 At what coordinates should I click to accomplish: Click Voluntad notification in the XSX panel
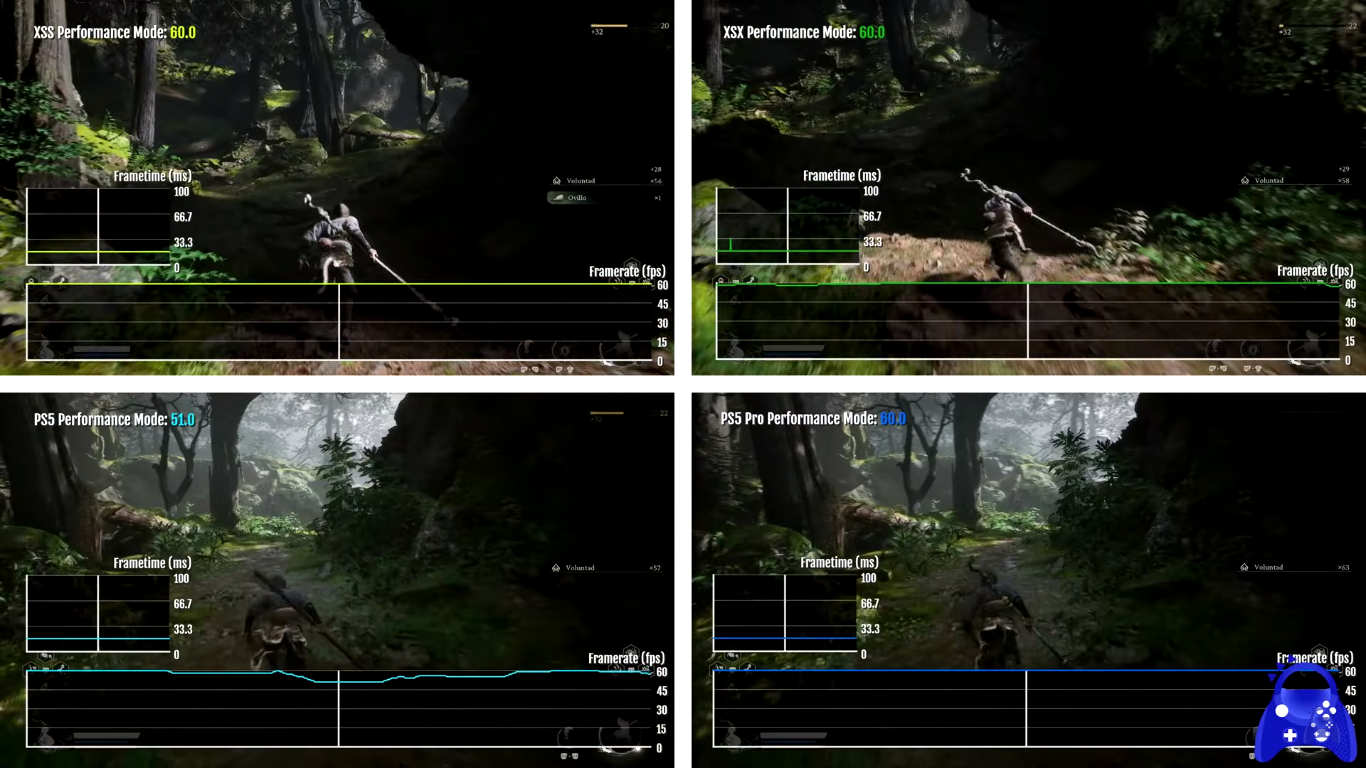click(x=1296, y=181)
